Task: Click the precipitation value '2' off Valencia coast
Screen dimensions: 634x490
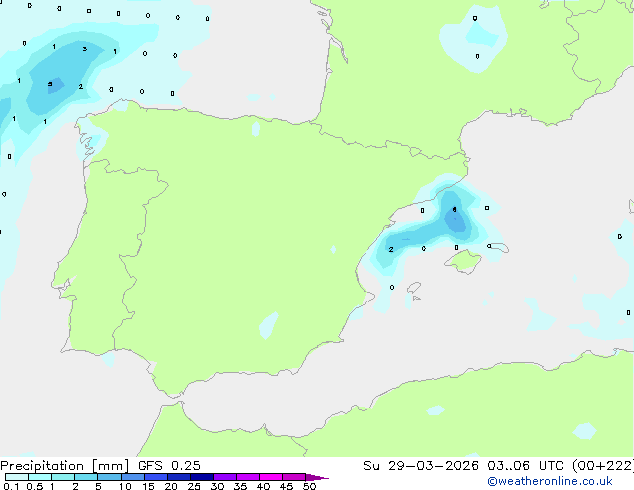Action: point(391,249)
